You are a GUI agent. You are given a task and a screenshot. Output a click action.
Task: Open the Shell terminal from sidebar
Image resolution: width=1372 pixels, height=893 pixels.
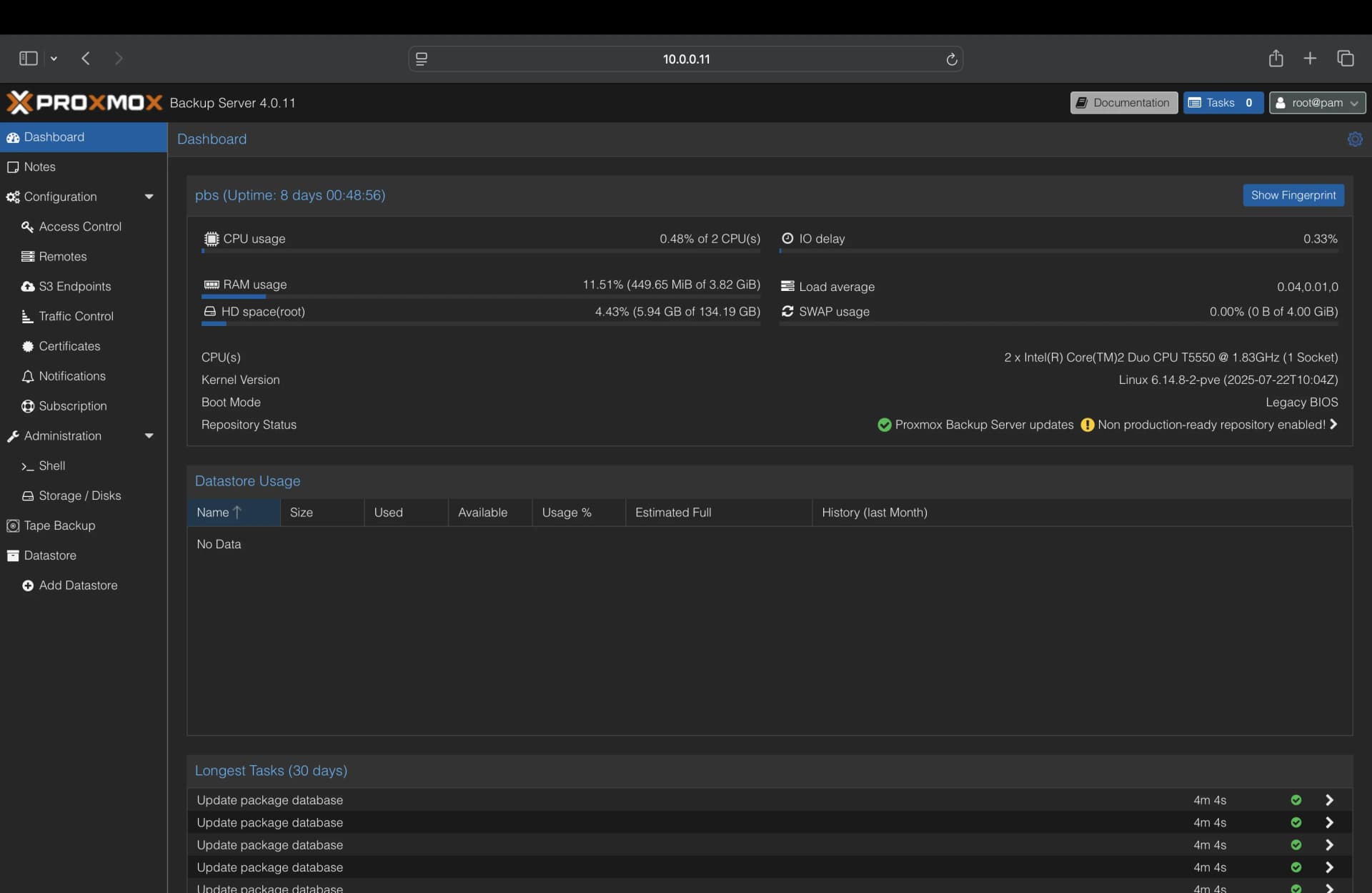click(51, 465)
